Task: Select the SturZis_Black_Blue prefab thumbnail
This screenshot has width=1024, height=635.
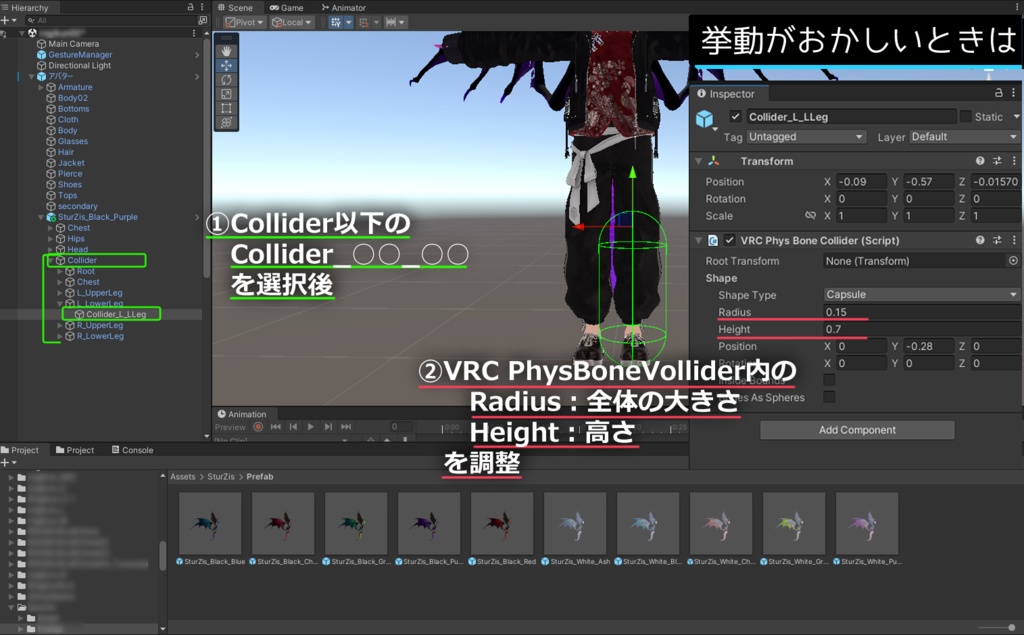Action: (x=210, y=523)
